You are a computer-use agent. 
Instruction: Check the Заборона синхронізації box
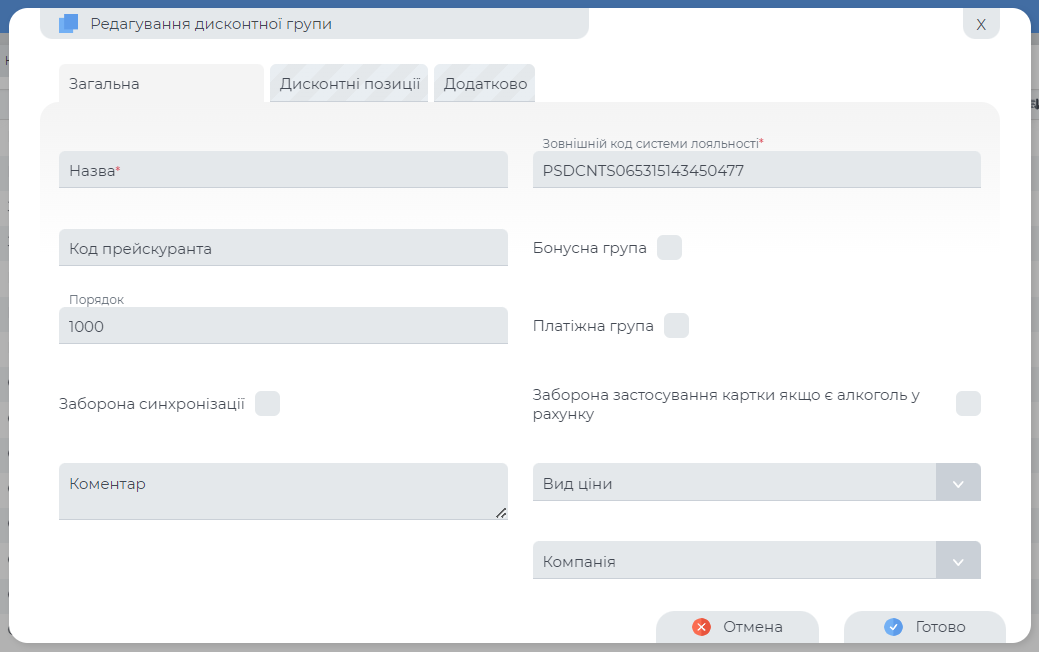click(x=267, y=404)
